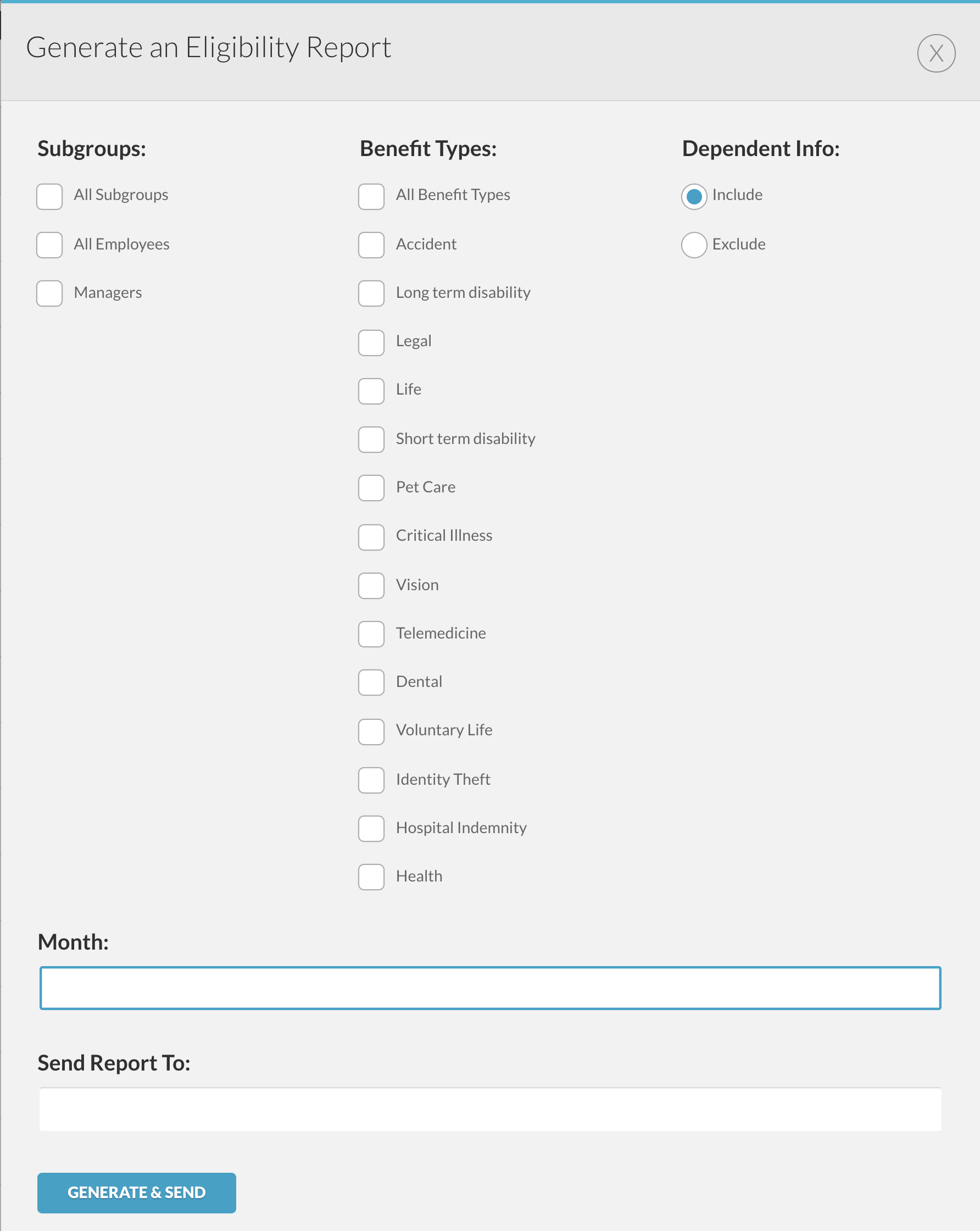This screenshot has height=1231, width=980.
Task: Check Critical Illness benefit type
Action: 371,537
